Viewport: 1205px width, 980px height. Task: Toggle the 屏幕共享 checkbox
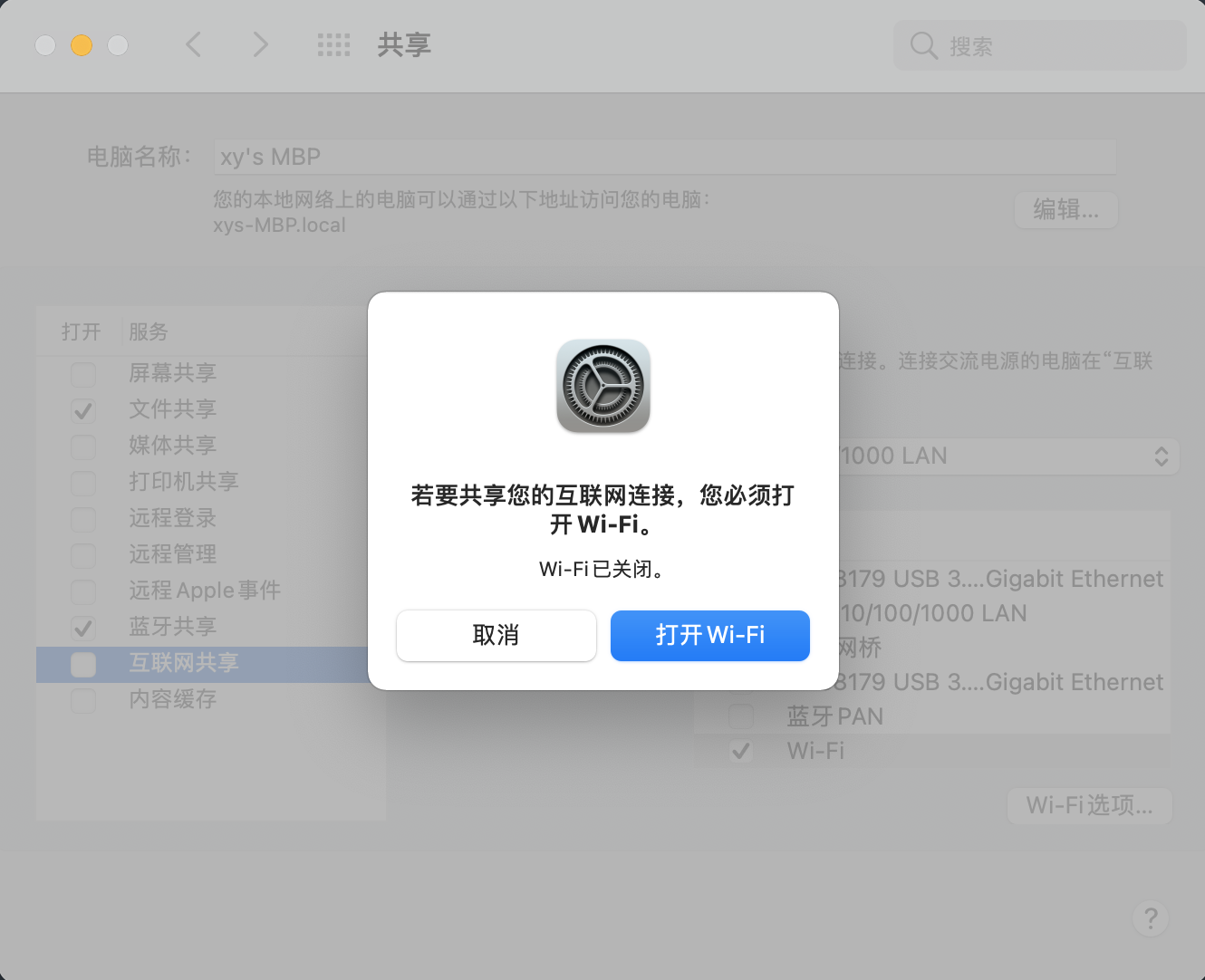(83, 374)
